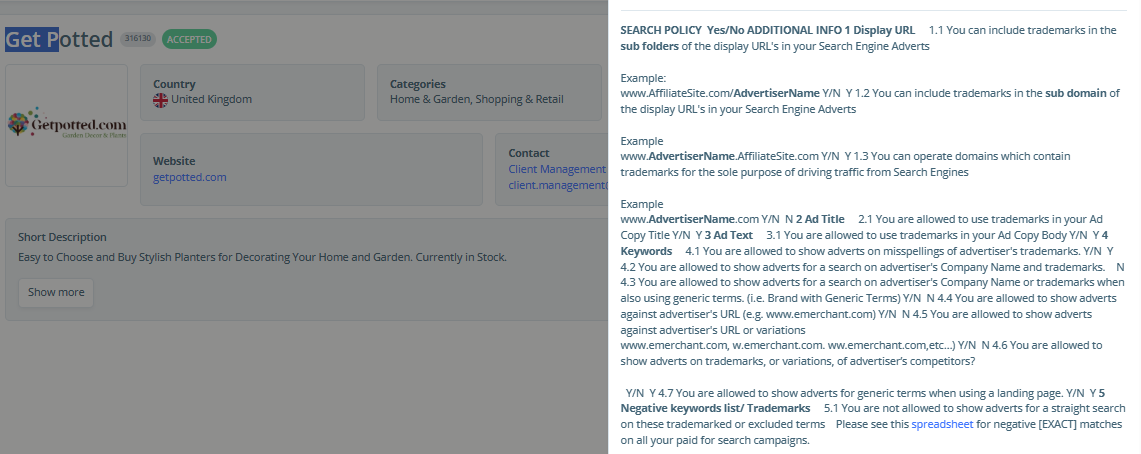Click the Client Management contact link

click(x=557, y=169)
